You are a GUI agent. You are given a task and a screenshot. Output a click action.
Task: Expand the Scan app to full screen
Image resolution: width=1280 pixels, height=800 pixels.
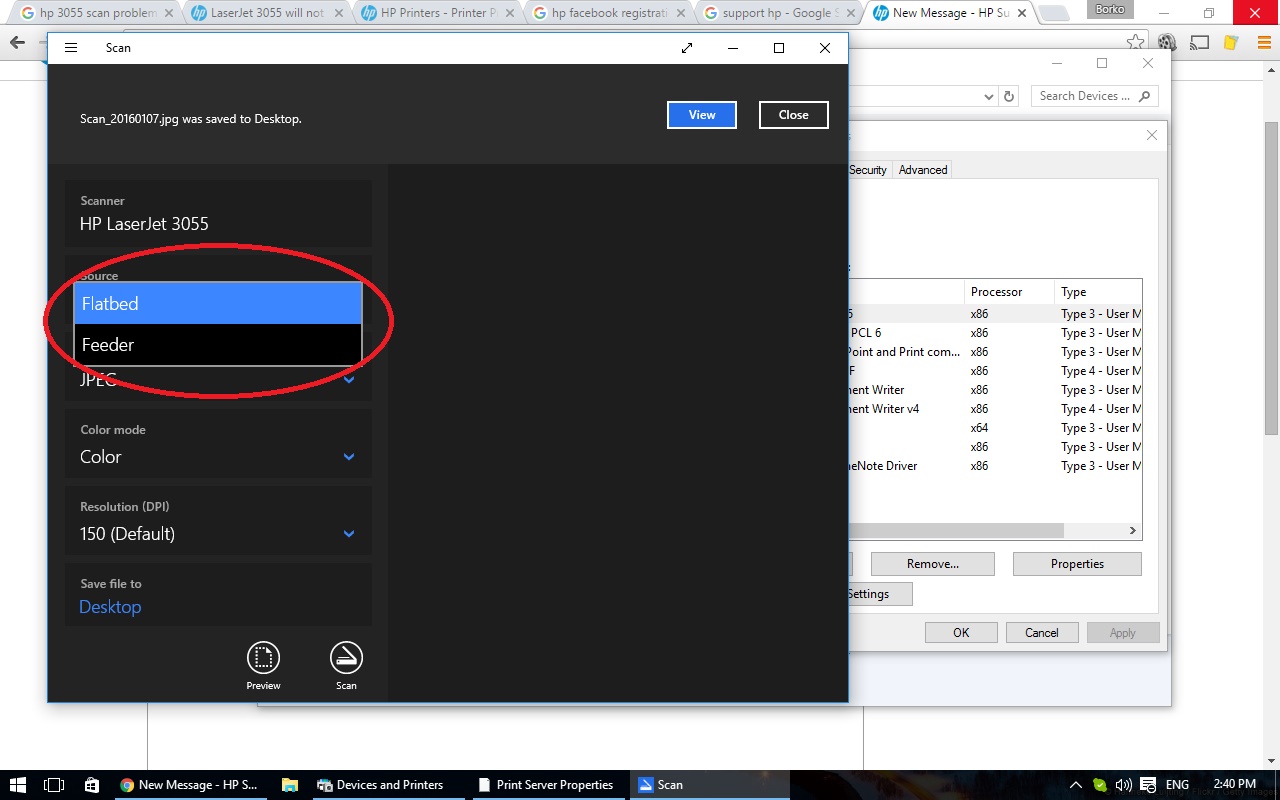[687, 48]
